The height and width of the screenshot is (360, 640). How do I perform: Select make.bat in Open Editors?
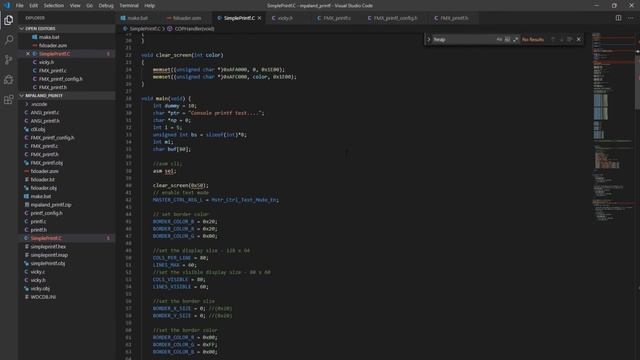coord(49,37)
